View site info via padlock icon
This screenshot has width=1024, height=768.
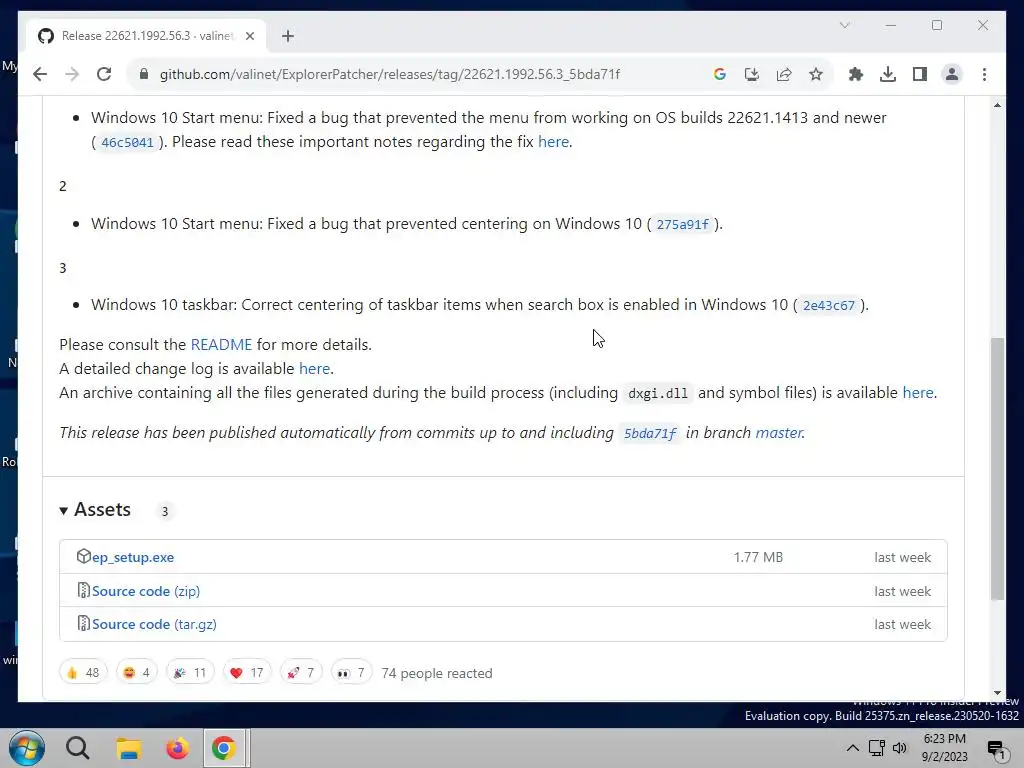(x=144, y=74)
